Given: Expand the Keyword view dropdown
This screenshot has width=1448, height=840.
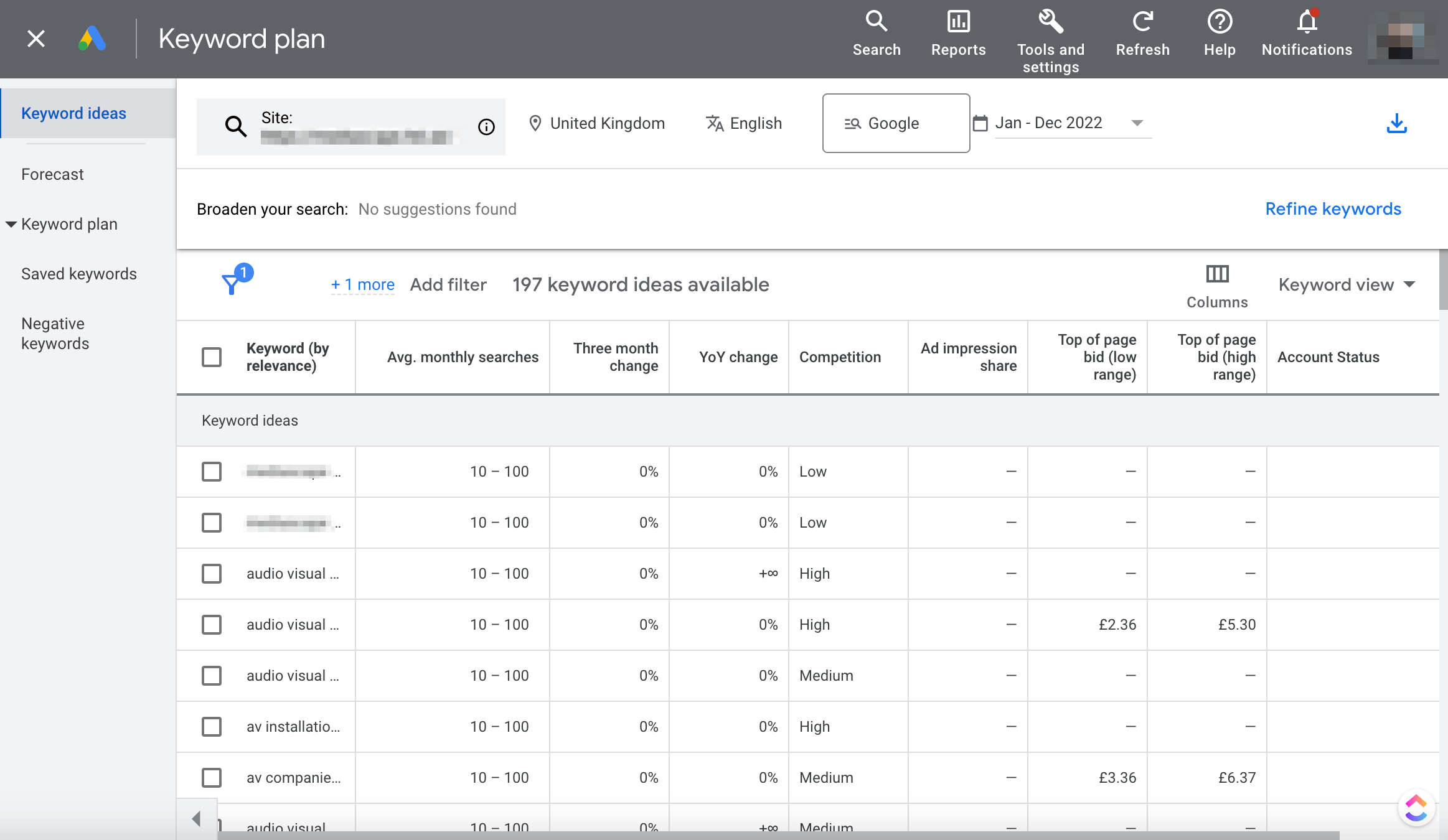Looking at the screenshot, I should (1347, 284).
